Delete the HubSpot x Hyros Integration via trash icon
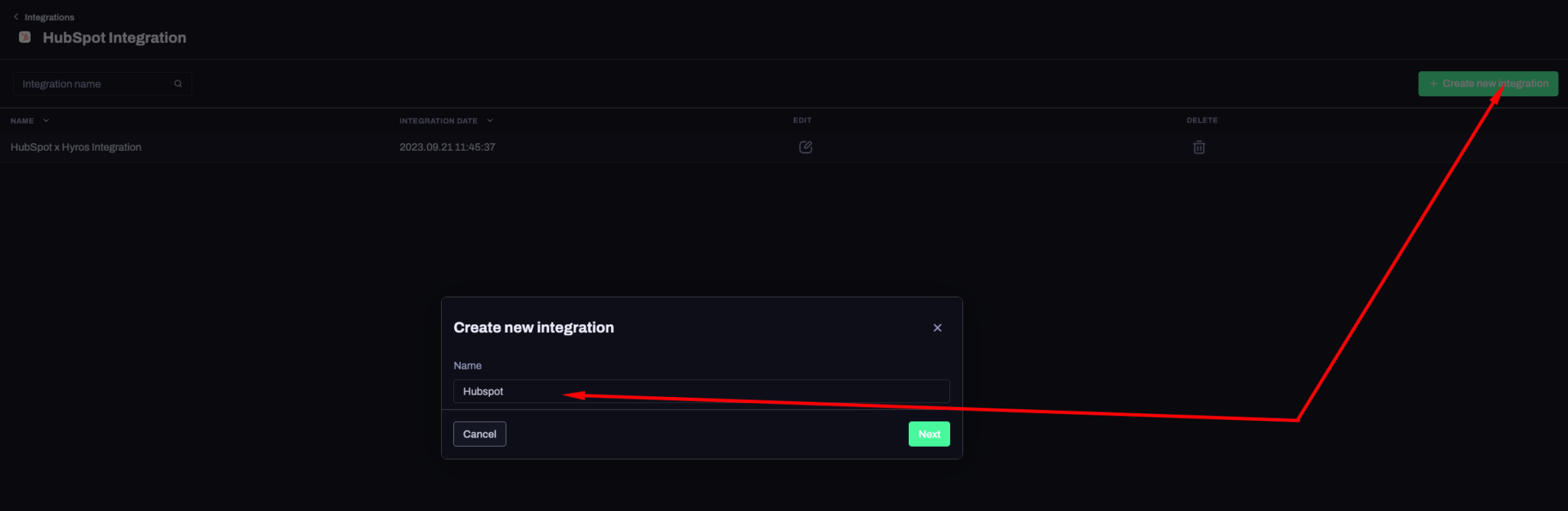The image size is (1568, 511). pos(1199,147)
